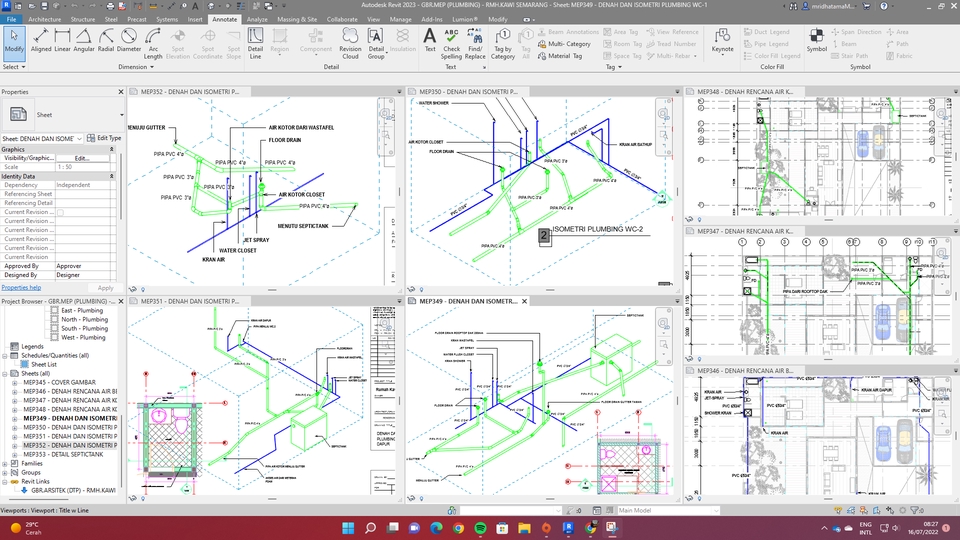Screen dimensions: 960x540
Task: Click the Designed By value field
Action: (x=85, y=275)
